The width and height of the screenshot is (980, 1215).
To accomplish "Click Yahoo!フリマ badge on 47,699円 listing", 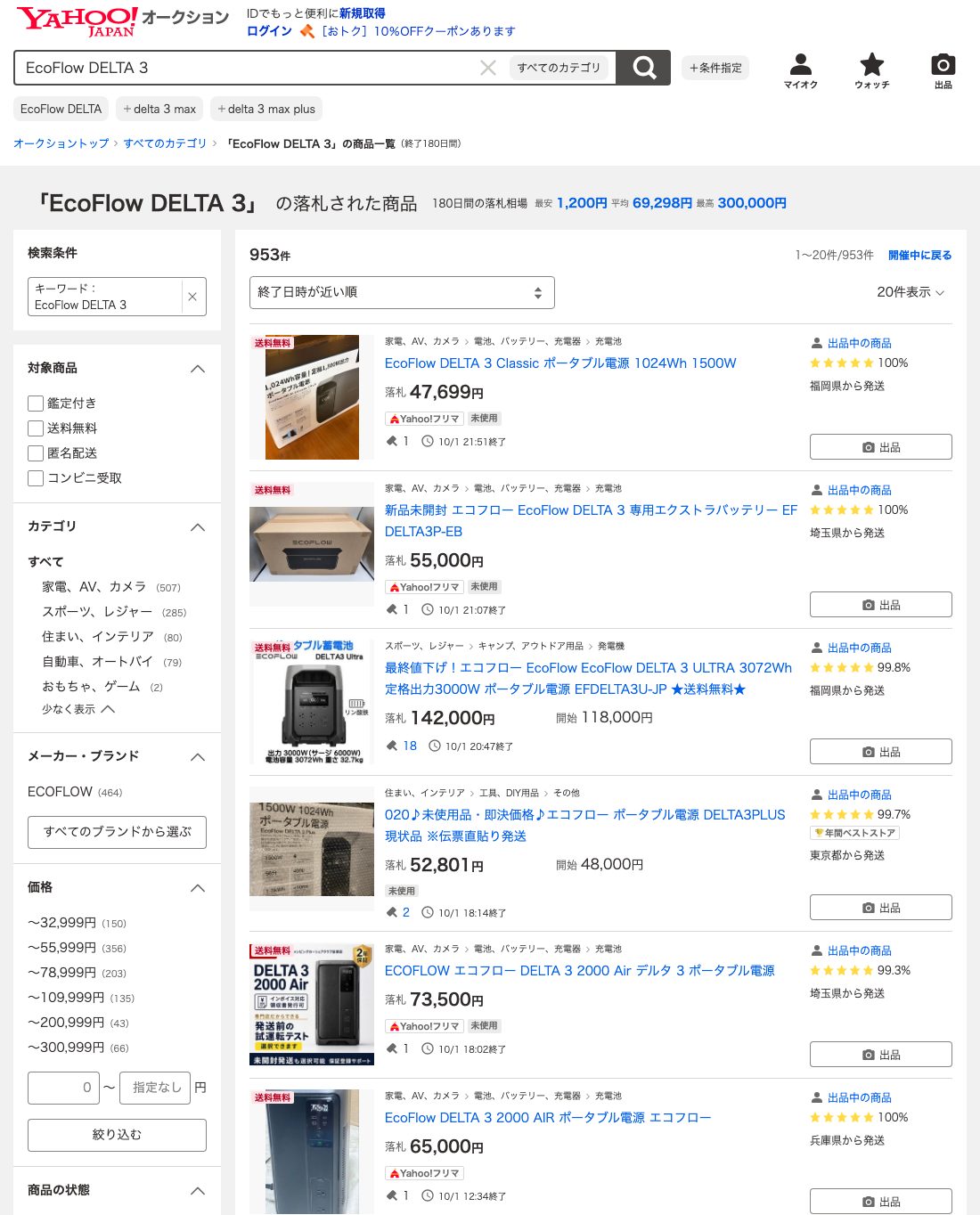I will click(x=424, y=419).
